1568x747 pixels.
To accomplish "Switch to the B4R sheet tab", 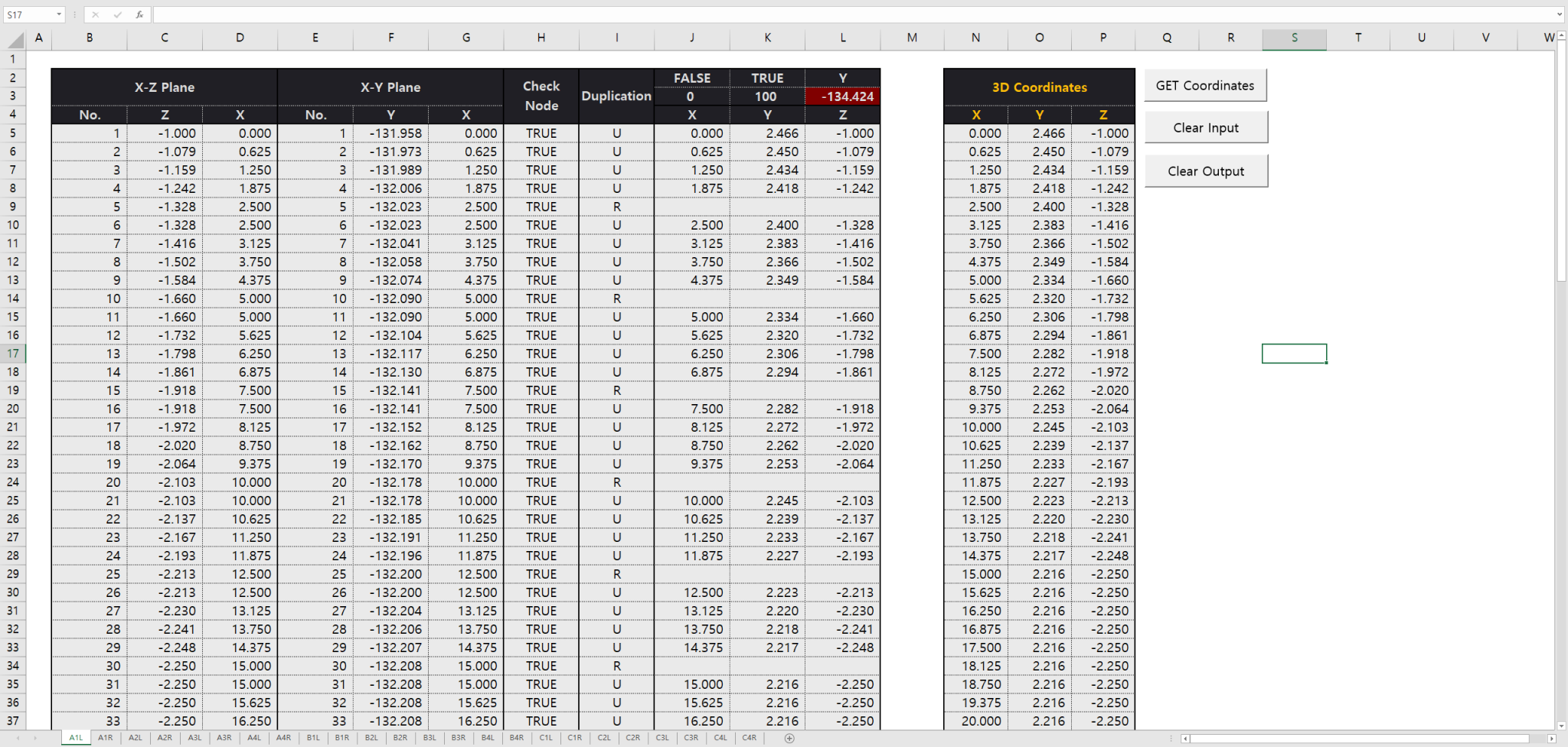I will [517, 738].
